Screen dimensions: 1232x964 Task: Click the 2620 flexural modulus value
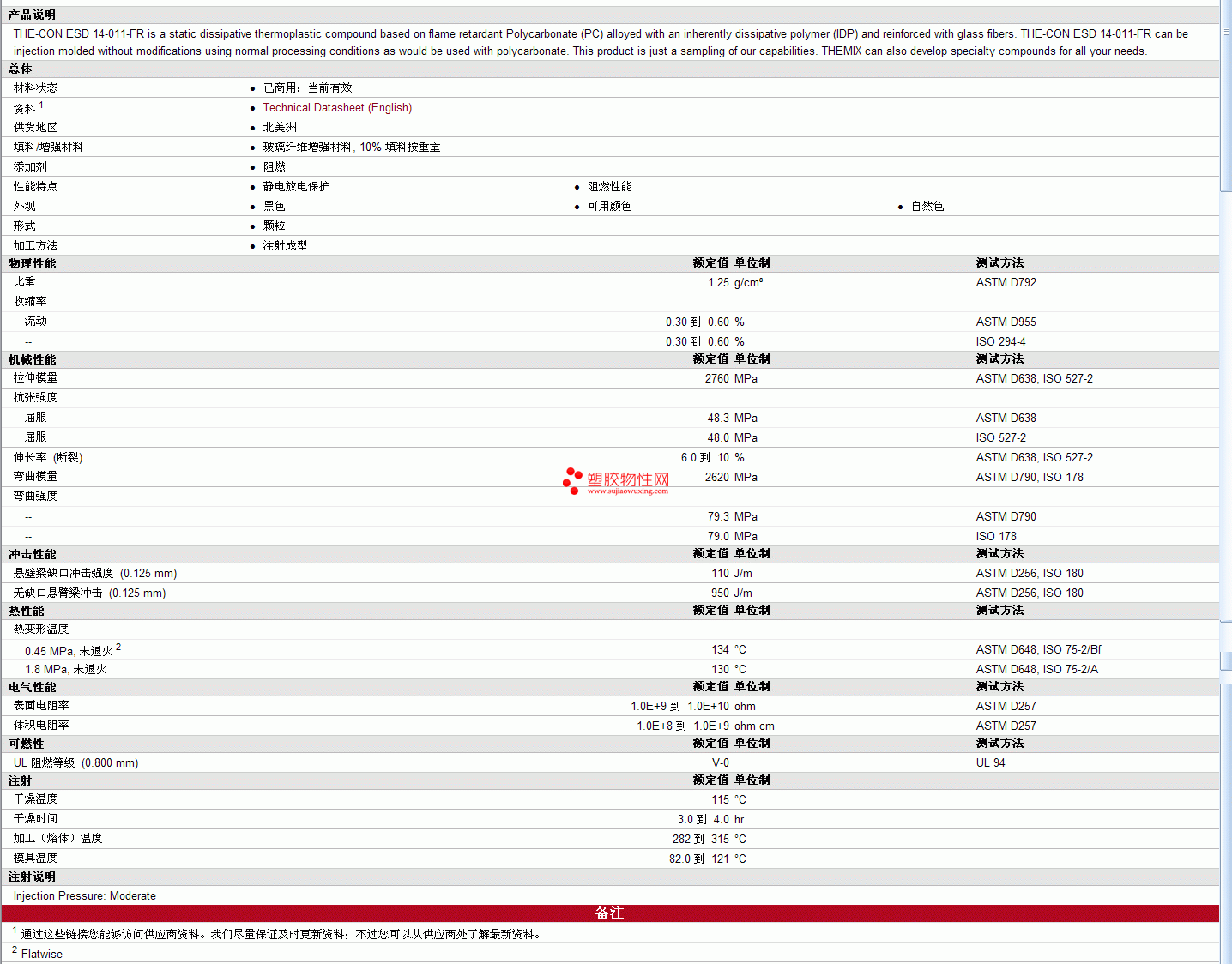[x=716, y=477]
